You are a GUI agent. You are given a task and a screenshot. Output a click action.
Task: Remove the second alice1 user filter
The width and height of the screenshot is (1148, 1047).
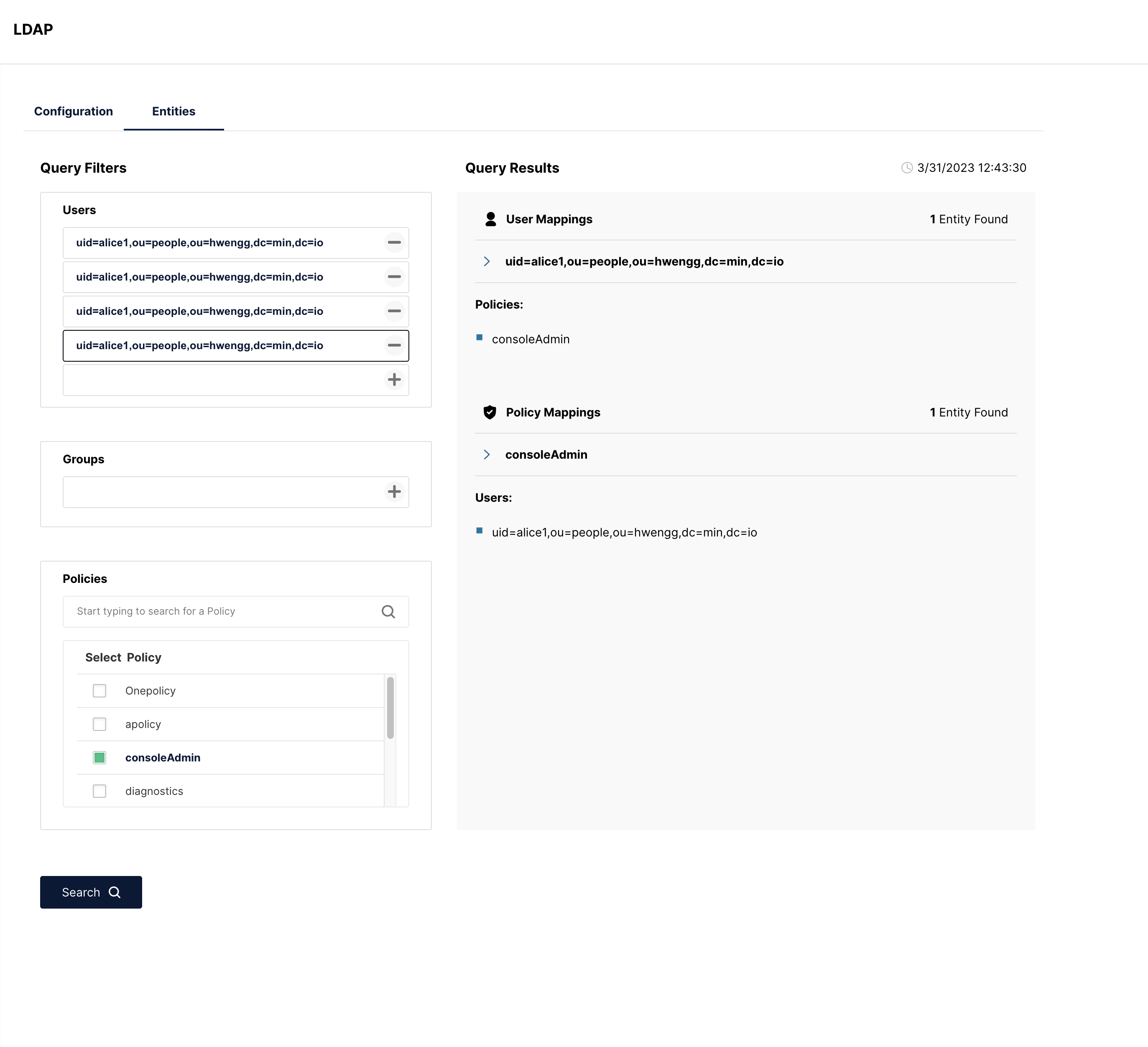[394, 277]
